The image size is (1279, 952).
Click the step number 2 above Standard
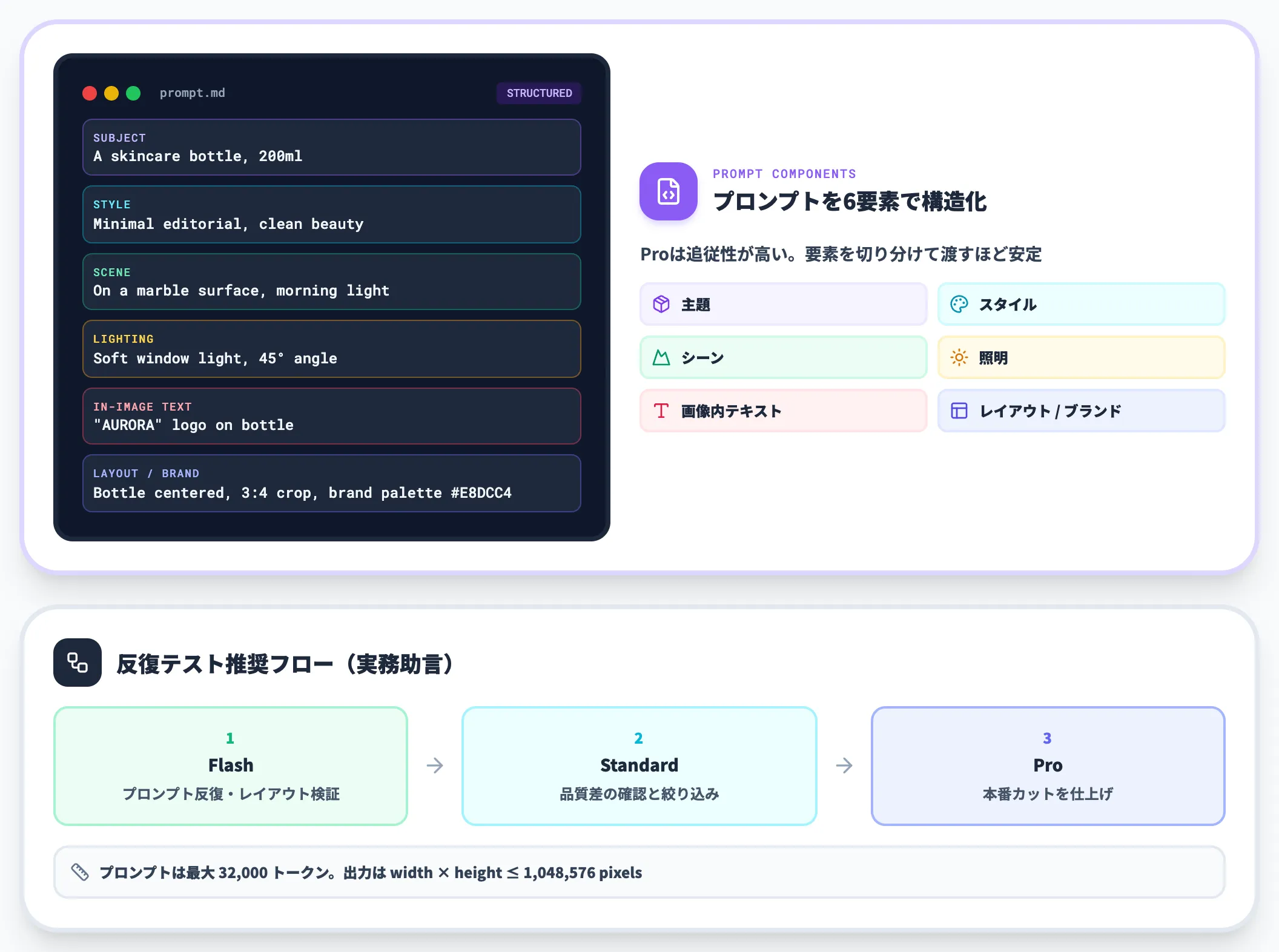coord(639,738)
